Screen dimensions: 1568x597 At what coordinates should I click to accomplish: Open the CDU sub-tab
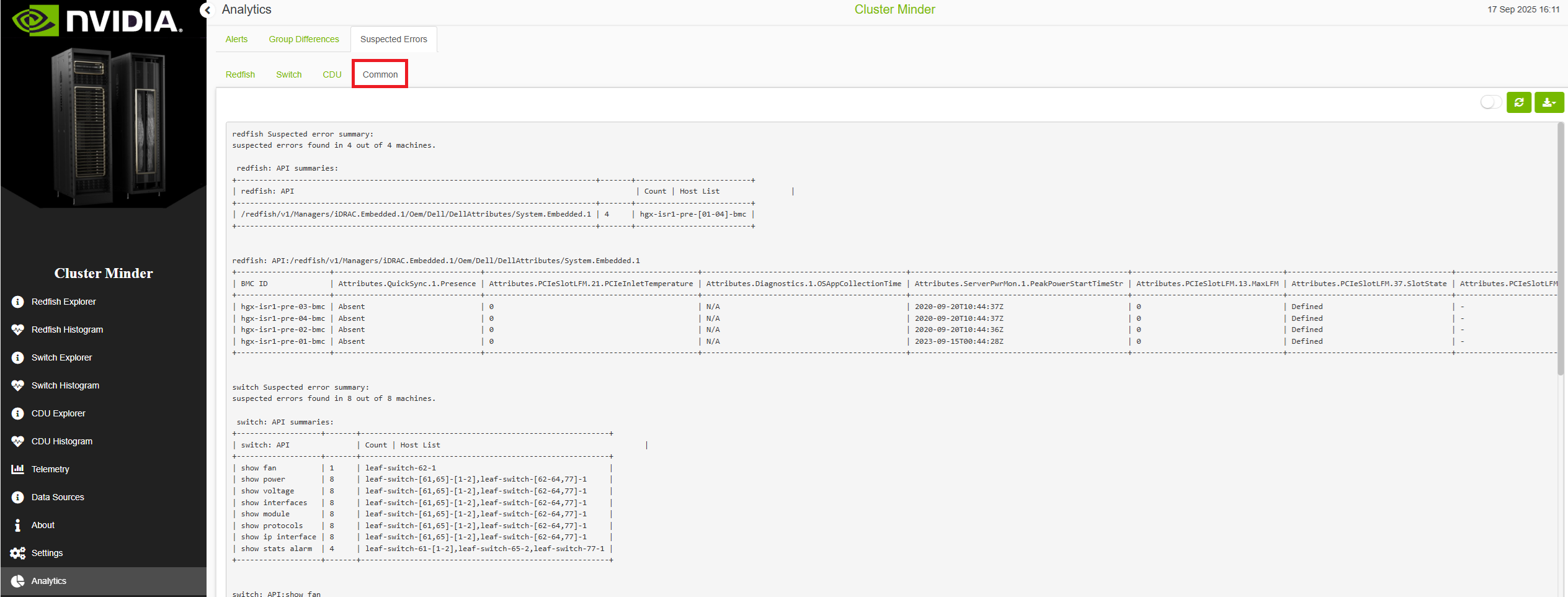[x=332, y=74]
